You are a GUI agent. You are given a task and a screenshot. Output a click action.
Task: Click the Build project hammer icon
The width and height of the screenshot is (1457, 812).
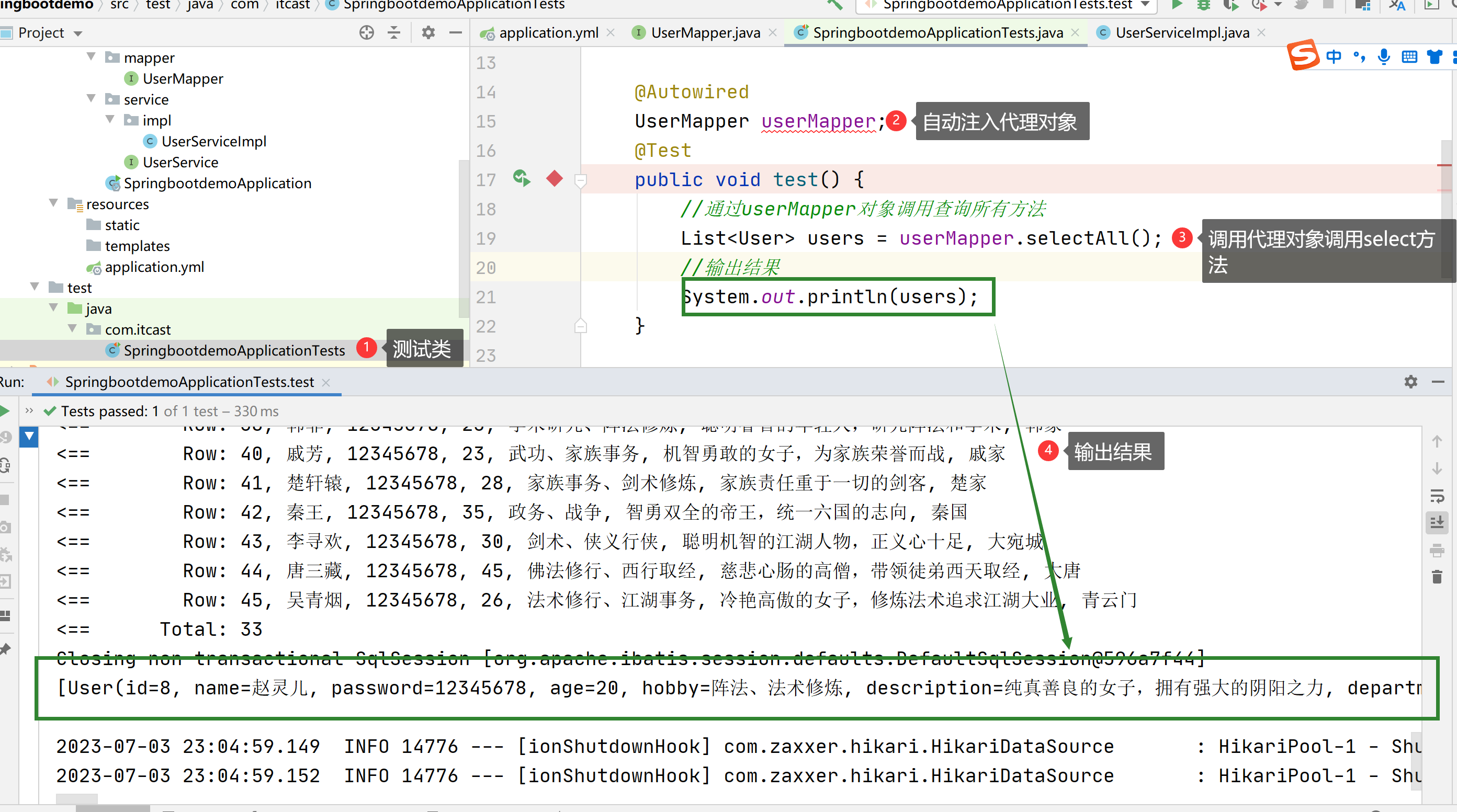click(x=834, y=5)
